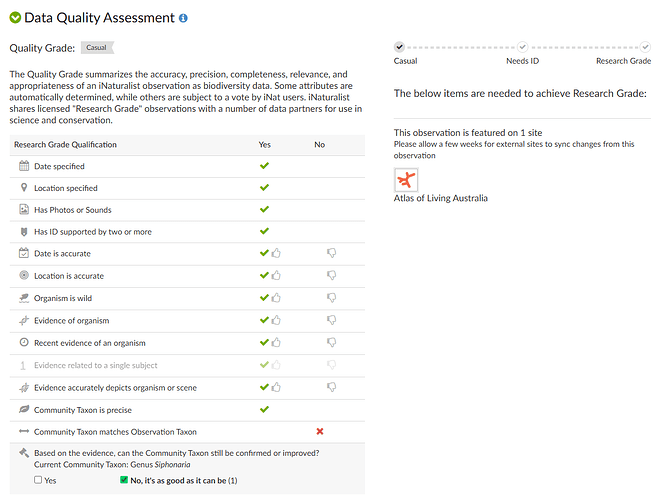Vote thumbs up for Recent evidence of organism
Image resolution: width=663 pixels, height=500 pixels.
(x=275, y=343)
